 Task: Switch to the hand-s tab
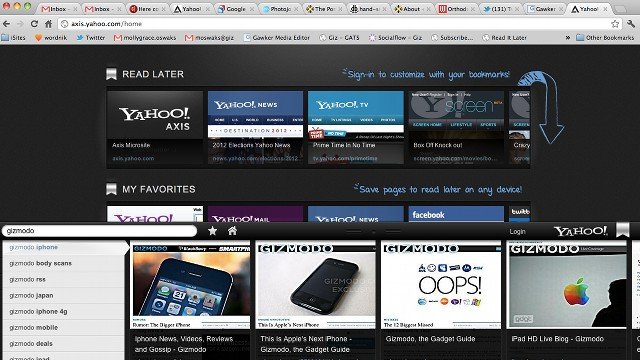367,9
